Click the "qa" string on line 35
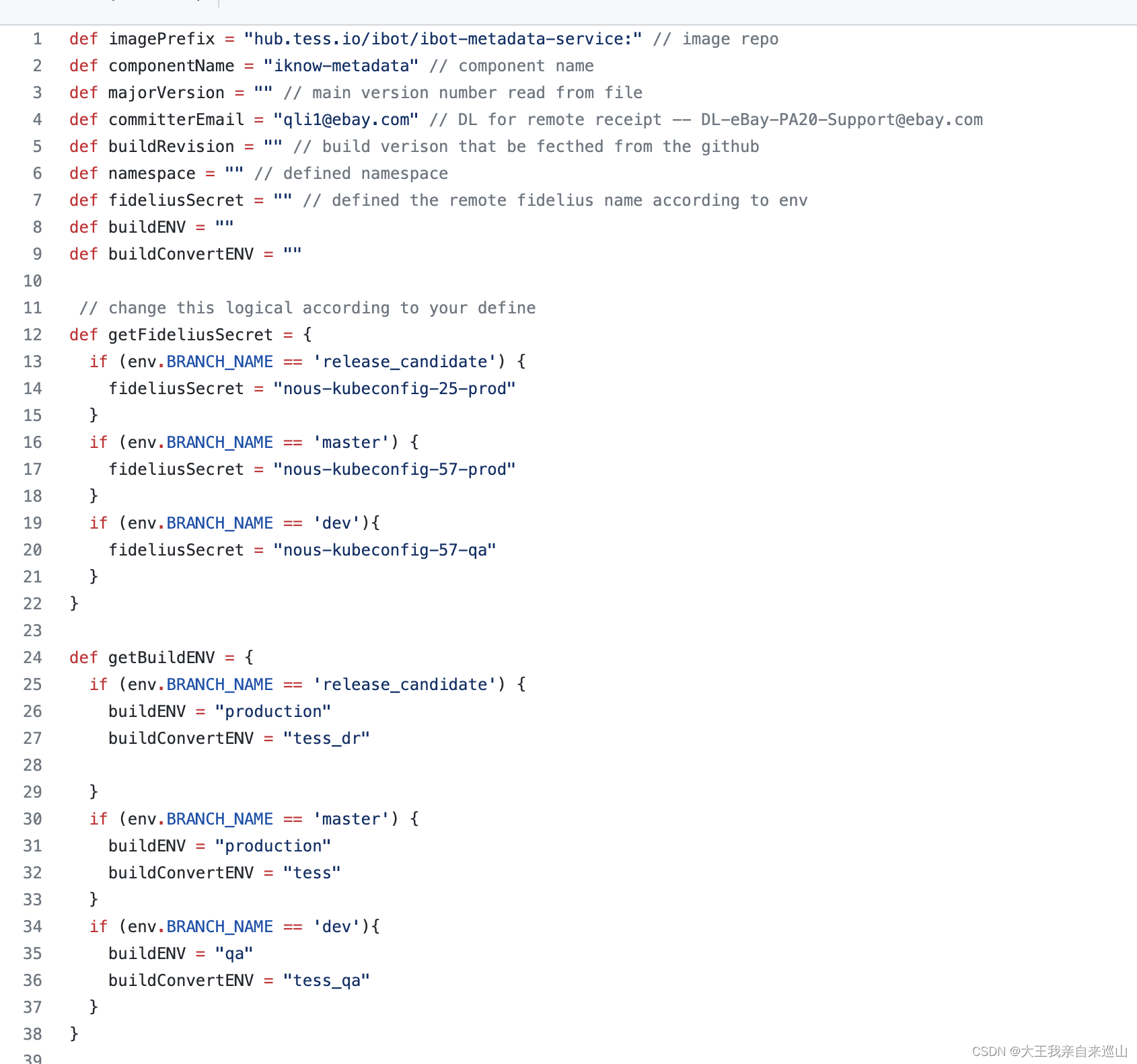The height and width of the screenshot is (1064, 1137). pos(234,954)
